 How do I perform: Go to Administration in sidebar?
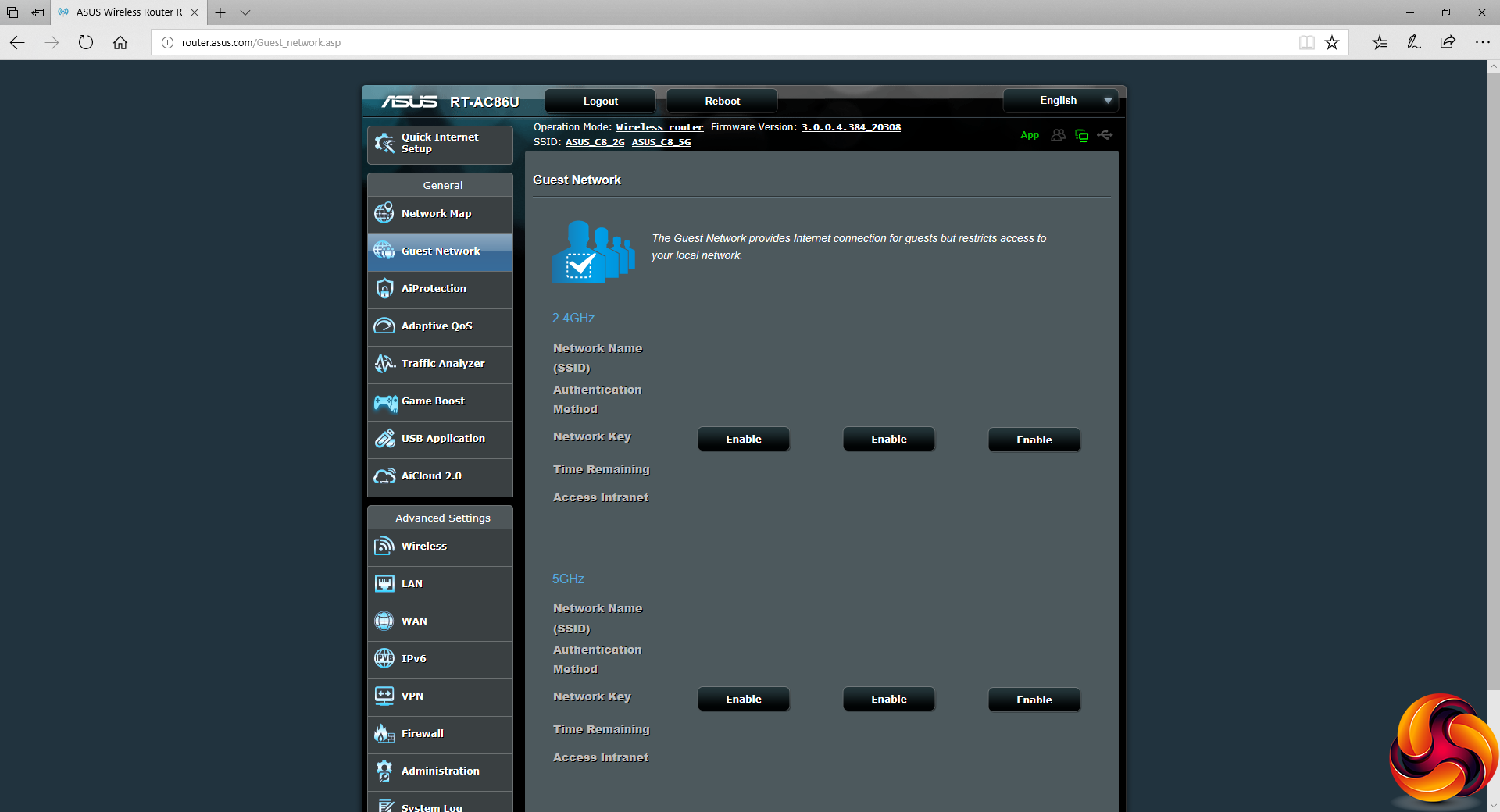(x=440, y=771)
